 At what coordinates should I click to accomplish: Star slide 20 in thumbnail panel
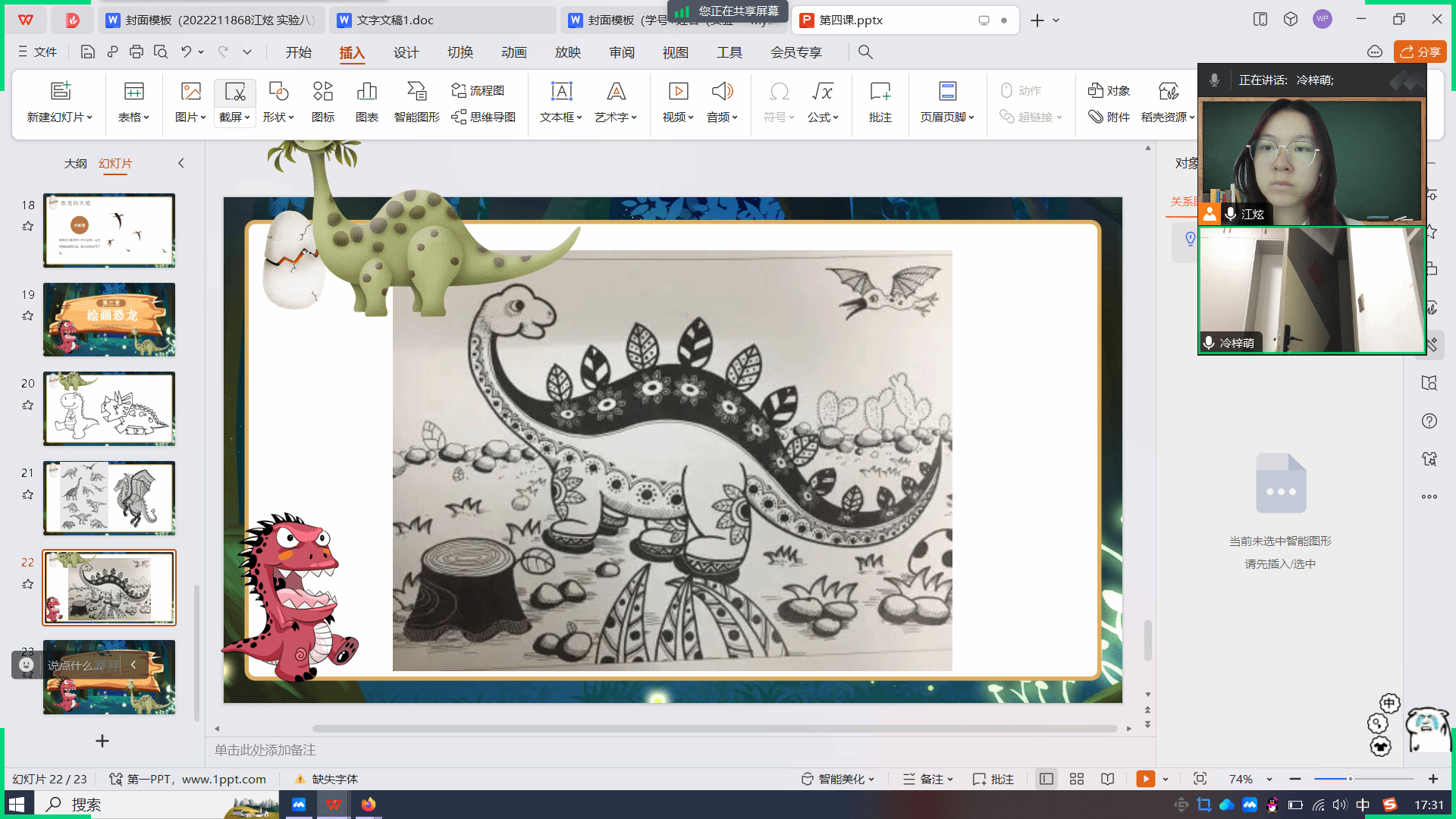28,405
